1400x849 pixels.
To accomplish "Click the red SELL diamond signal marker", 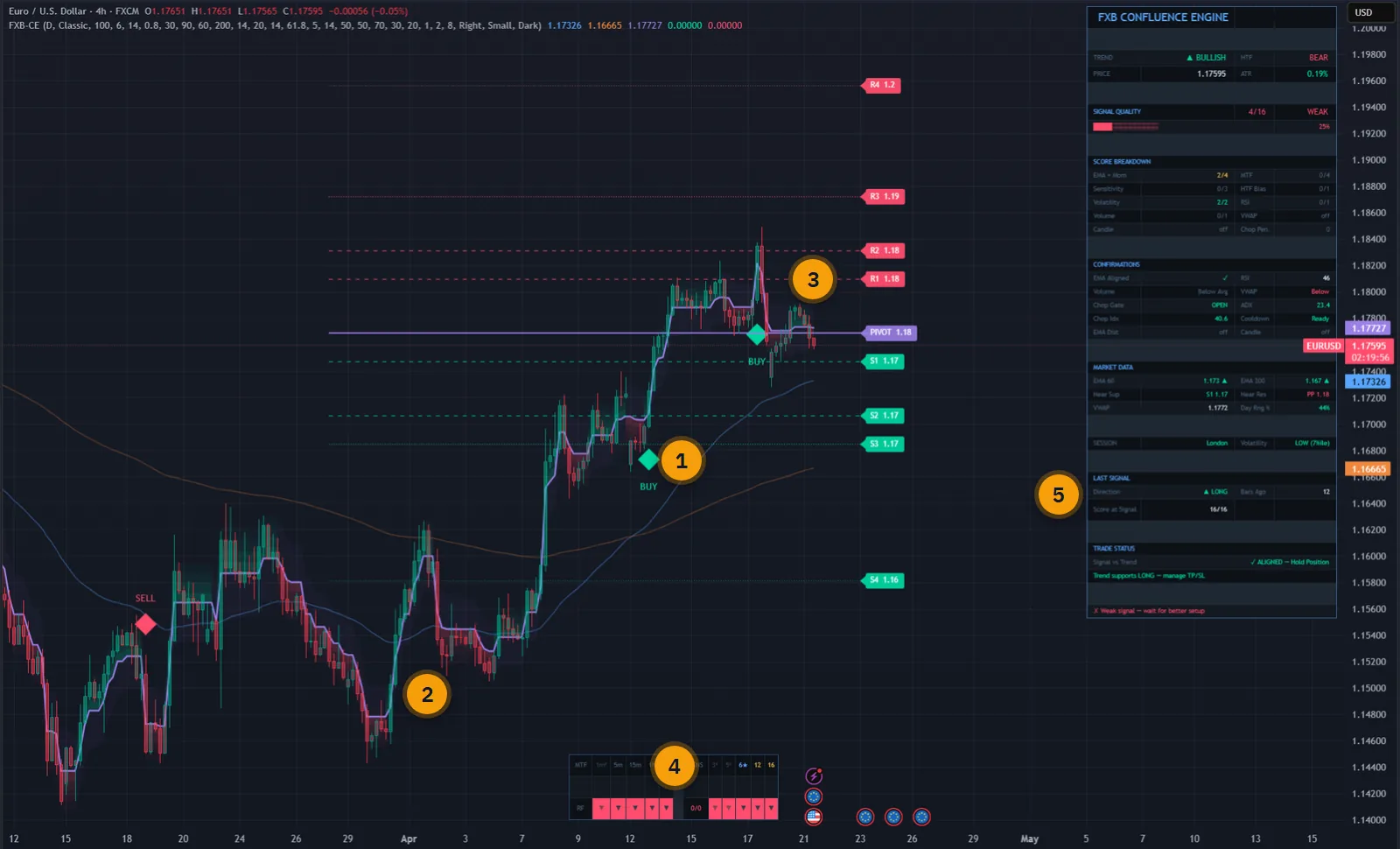I will tap(145, 624).
